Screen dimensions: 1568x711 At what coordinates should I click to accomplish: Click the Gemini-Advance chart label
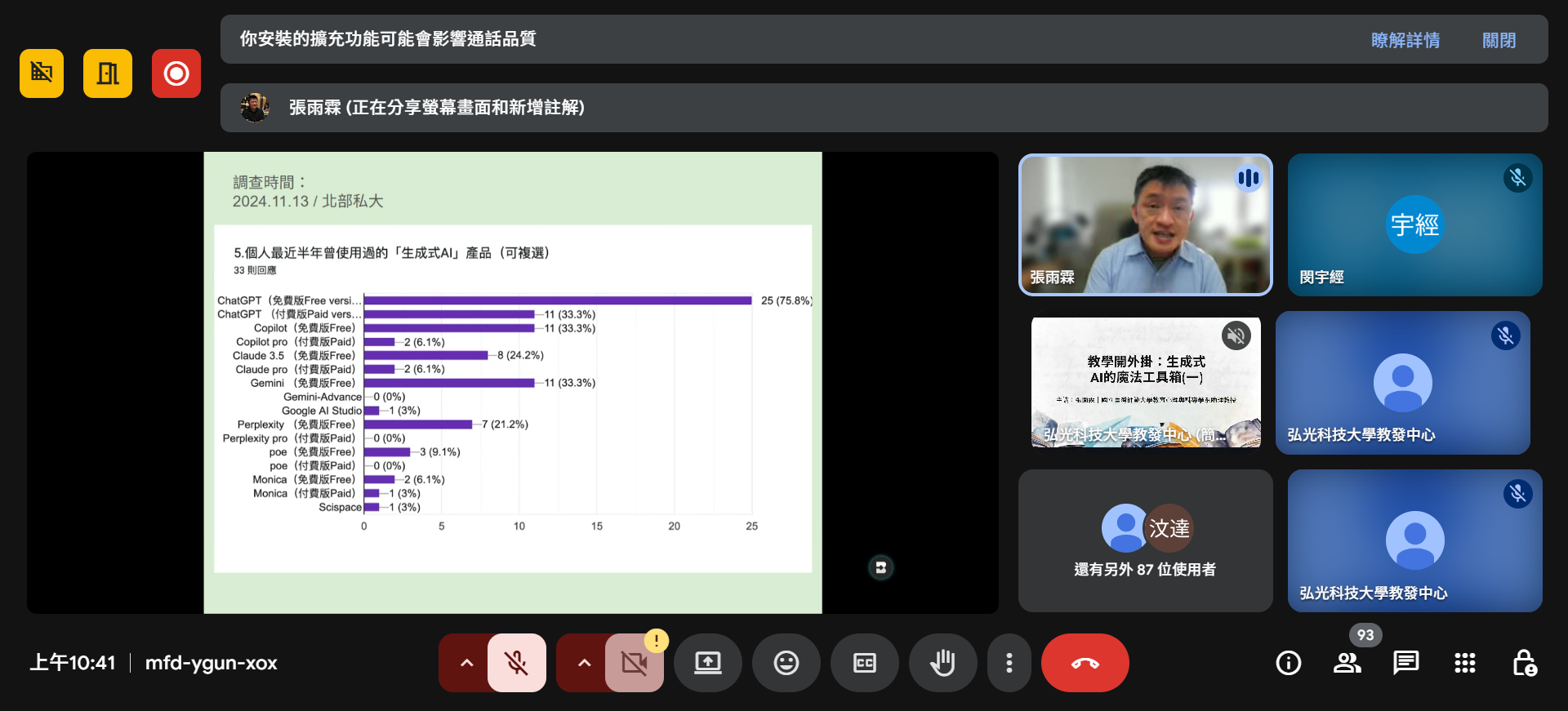pyautogui.click(x=323, y=397)
